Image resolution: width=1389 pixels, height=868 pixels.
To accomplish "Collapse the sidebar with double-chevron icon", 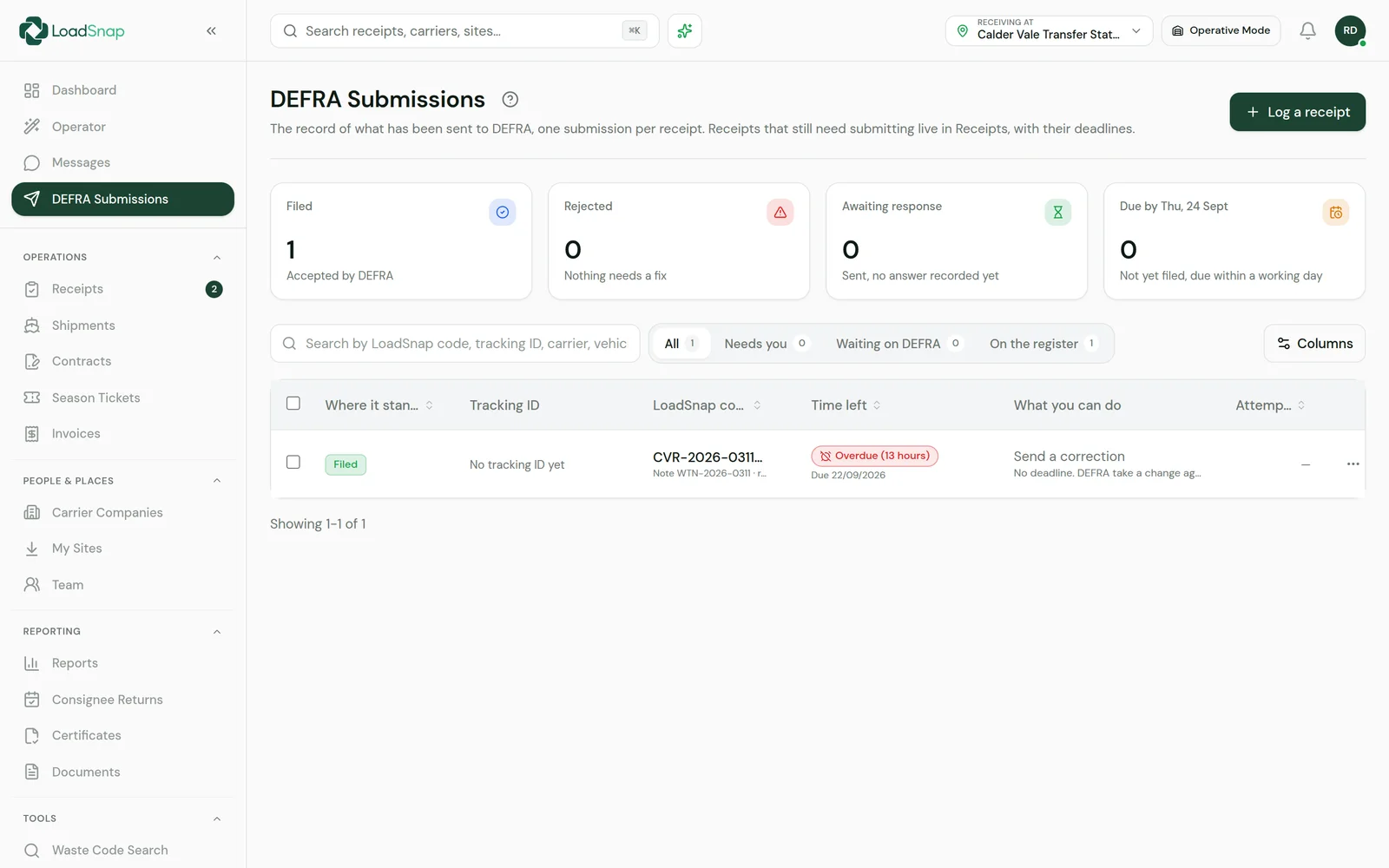I will click(211, 31).
